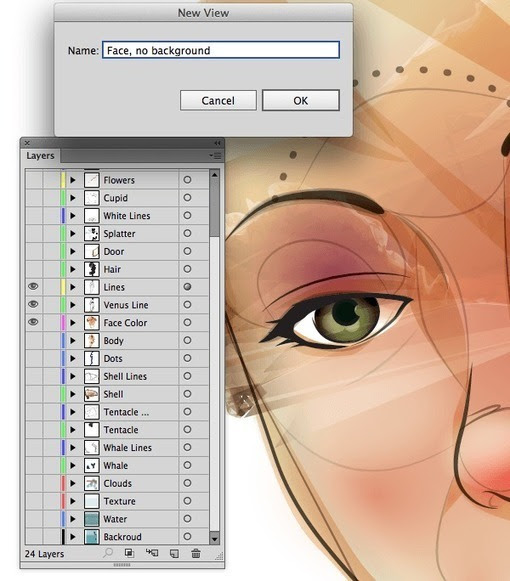The image size is (510, 581).
Task: Hide the Venus Line layer
Action: (x=33, y=304)
